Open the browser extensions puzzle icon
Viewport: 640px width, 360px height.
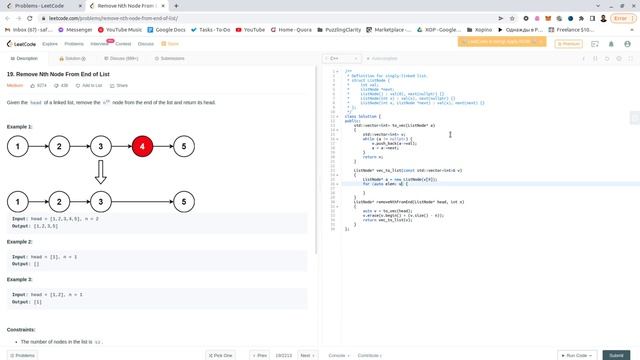(x=581, y=18)
